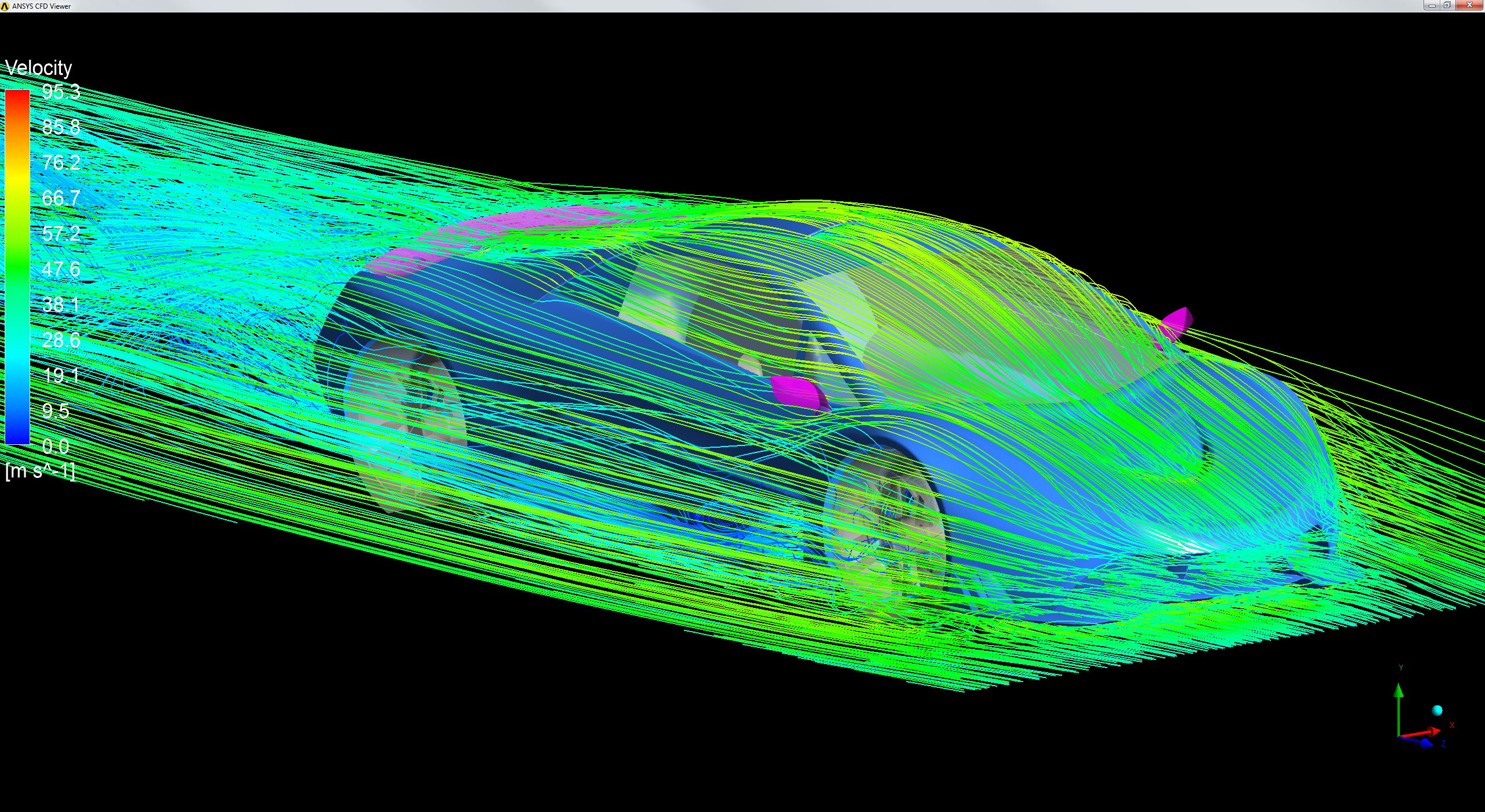The image size is (1485, 812).
Task: Click the ANSYS logo icon in title bar
Action: point(5,6)
